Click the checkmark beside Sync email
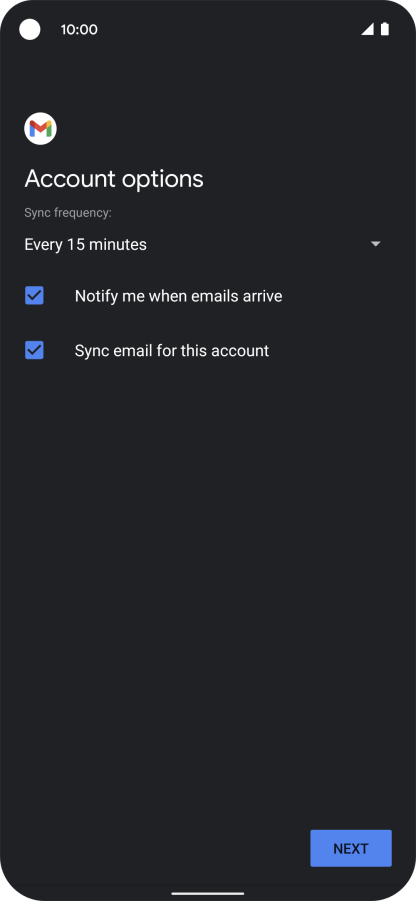 pyautogui.click(x=34, y=350)
